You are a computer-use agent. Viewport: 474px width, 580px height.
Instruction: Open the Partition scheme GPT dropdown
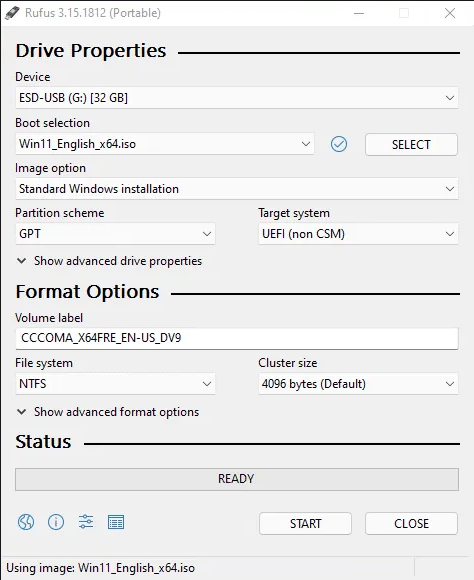point(115,234)
